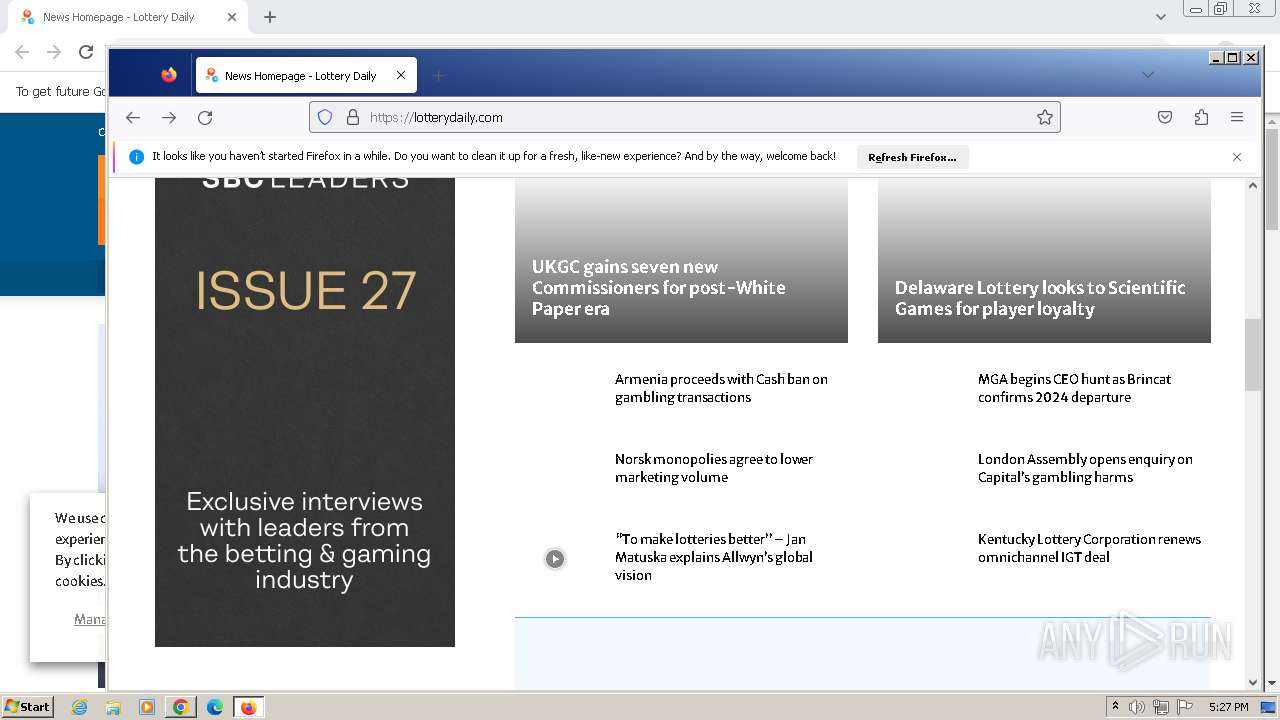
Task: Reload lotterydaily.com in Firefox
Action: click(x=205, y=117)
